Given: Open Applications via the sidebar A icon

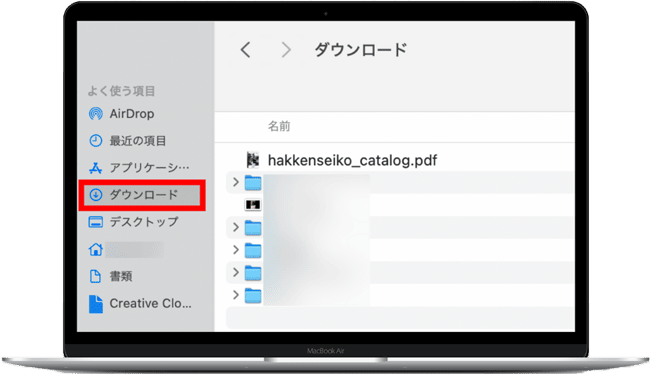Looking at the screenshot, I should [x=96, y=168].
